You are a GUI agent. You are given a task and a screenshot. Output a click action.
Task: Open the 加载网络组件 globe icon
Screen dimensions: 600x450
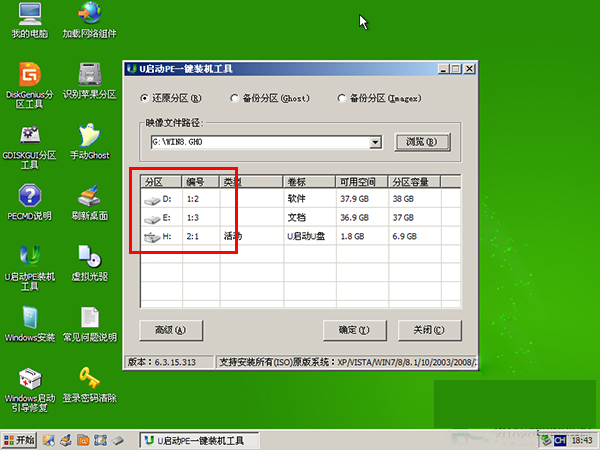tap(90, 20)
